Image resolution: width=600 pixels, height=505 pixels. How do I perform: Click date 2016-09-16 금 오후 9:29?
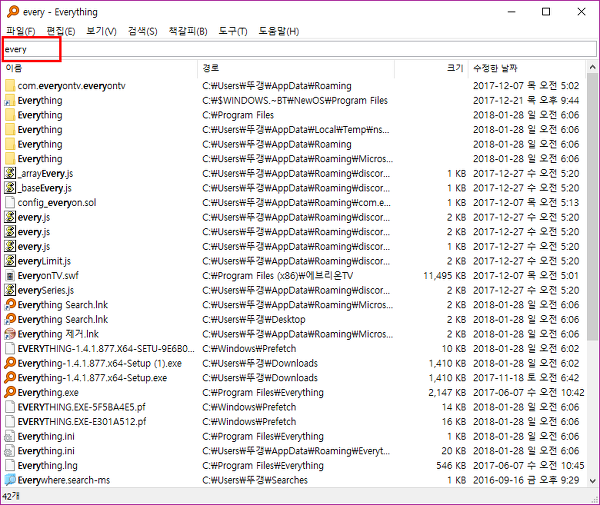pyautogui.click(x=526, y=480)
